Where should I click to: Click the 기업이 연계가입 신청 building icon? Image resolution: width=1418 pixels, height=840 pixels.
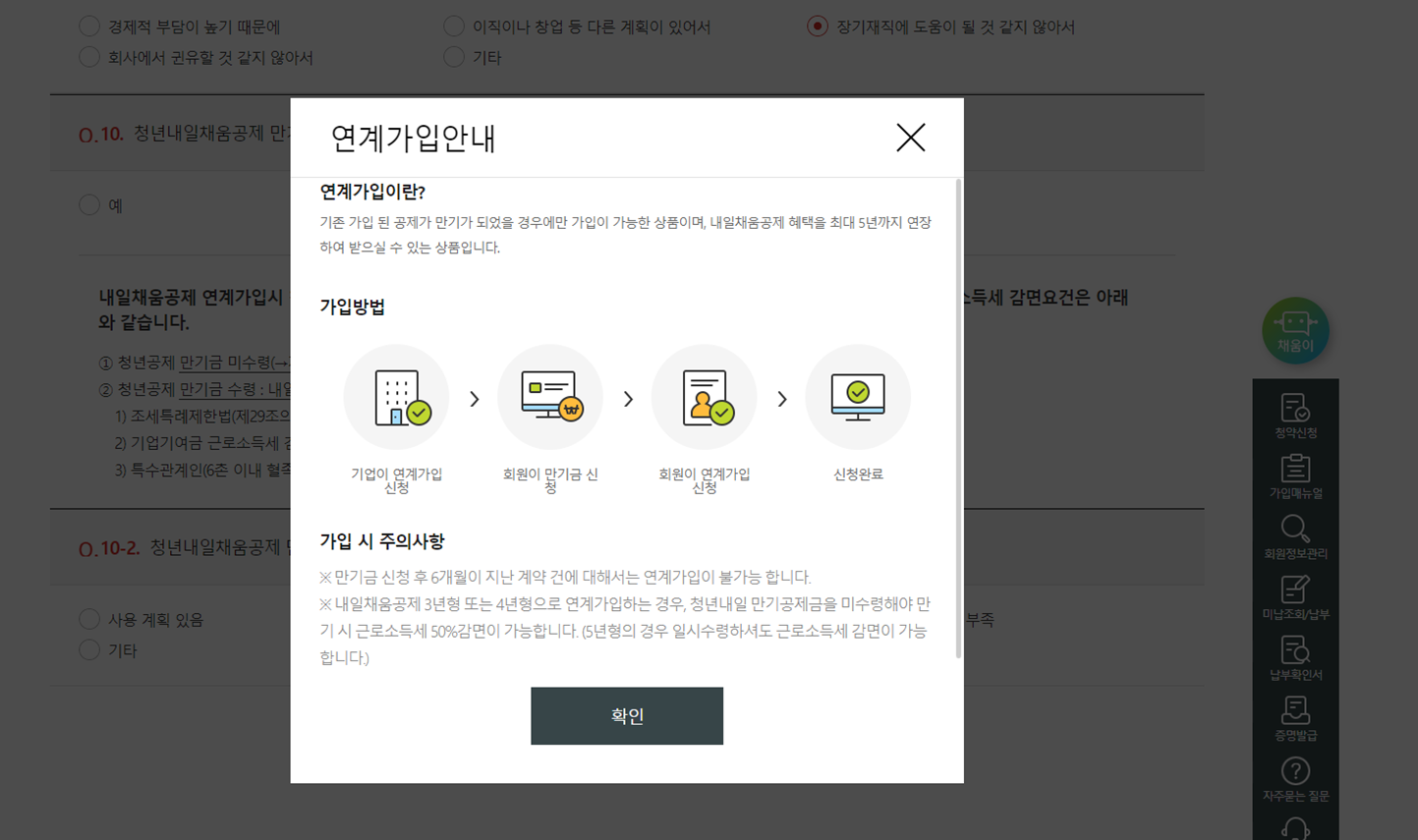(x=396, y=397)
